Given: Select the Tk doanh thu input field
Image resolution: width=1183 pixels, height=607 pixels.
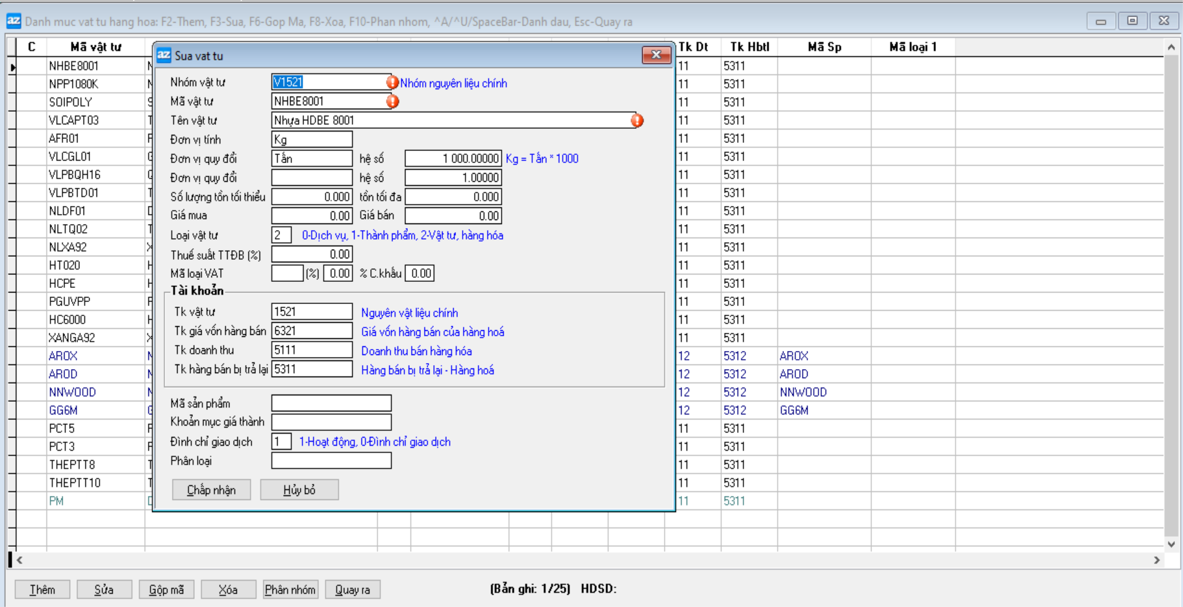Looking at the screenshot, I should 312,351.
